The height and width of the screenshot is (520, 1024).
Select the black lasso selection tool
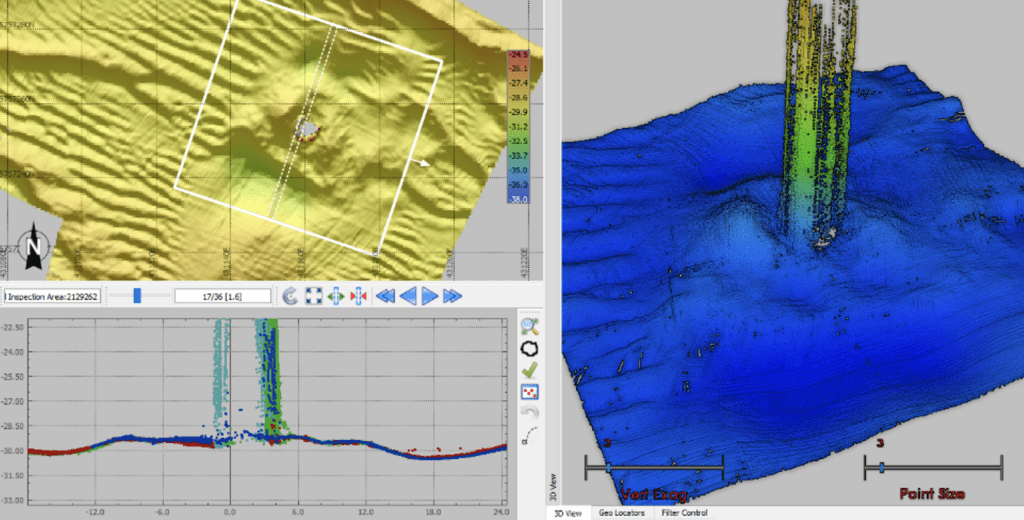point(530,348)
